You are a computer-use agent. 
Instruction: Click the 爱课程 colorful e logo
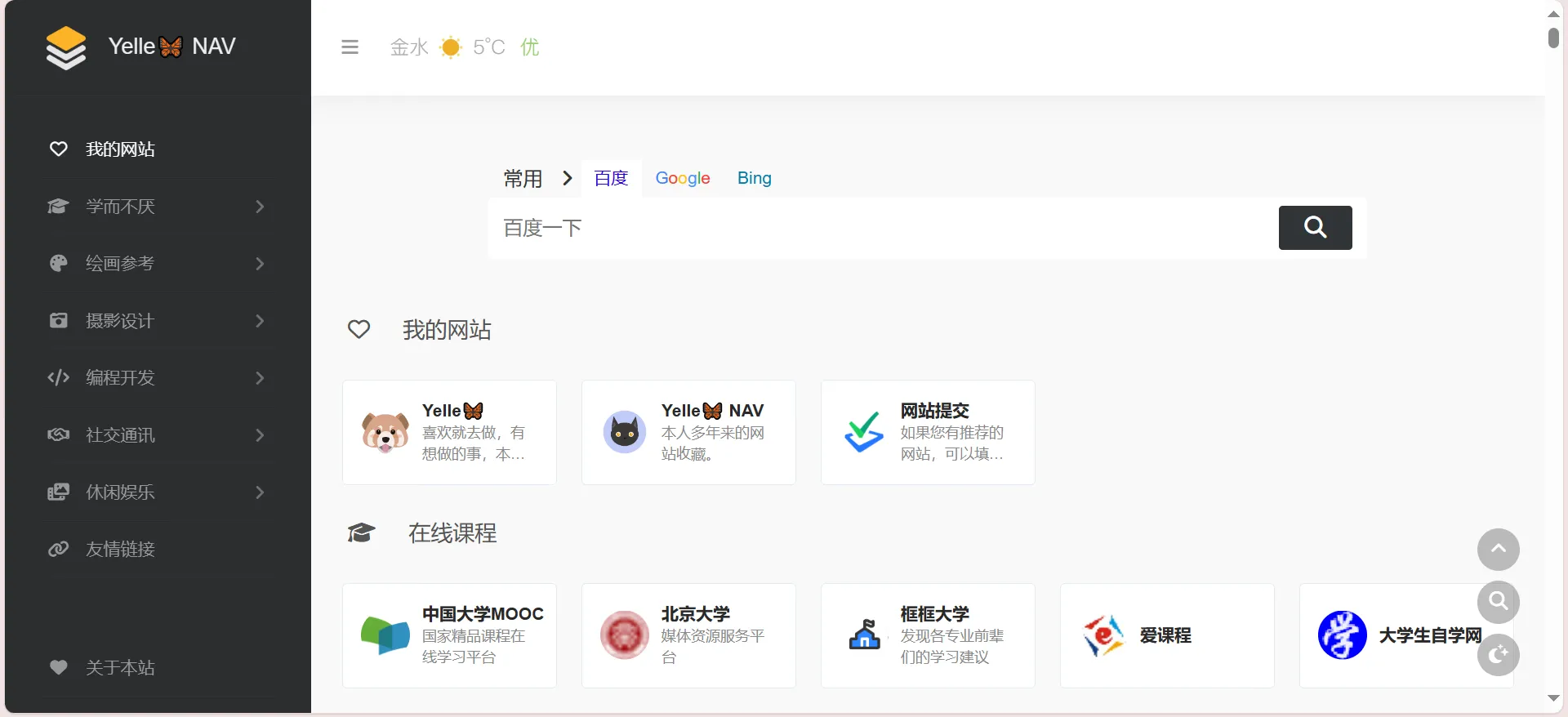[1103, 635]
